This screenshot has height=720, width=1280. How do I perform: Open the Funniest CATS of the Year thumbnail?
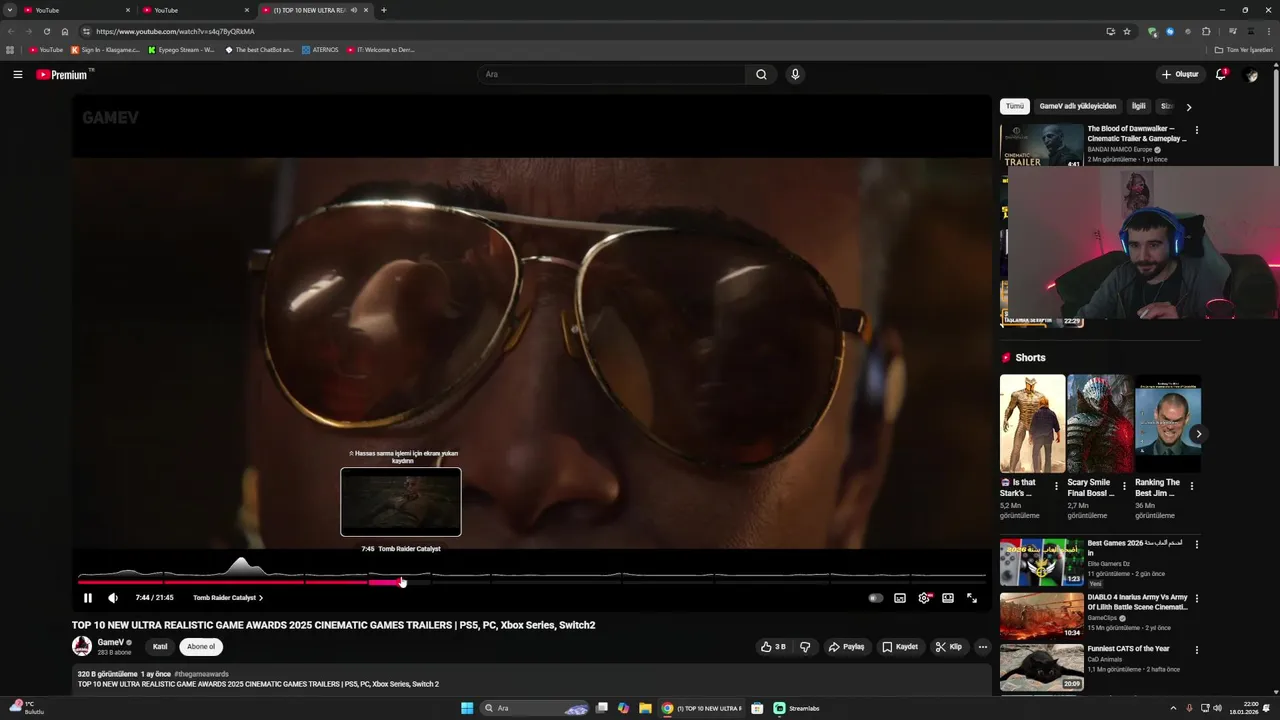pos(1042,668)
